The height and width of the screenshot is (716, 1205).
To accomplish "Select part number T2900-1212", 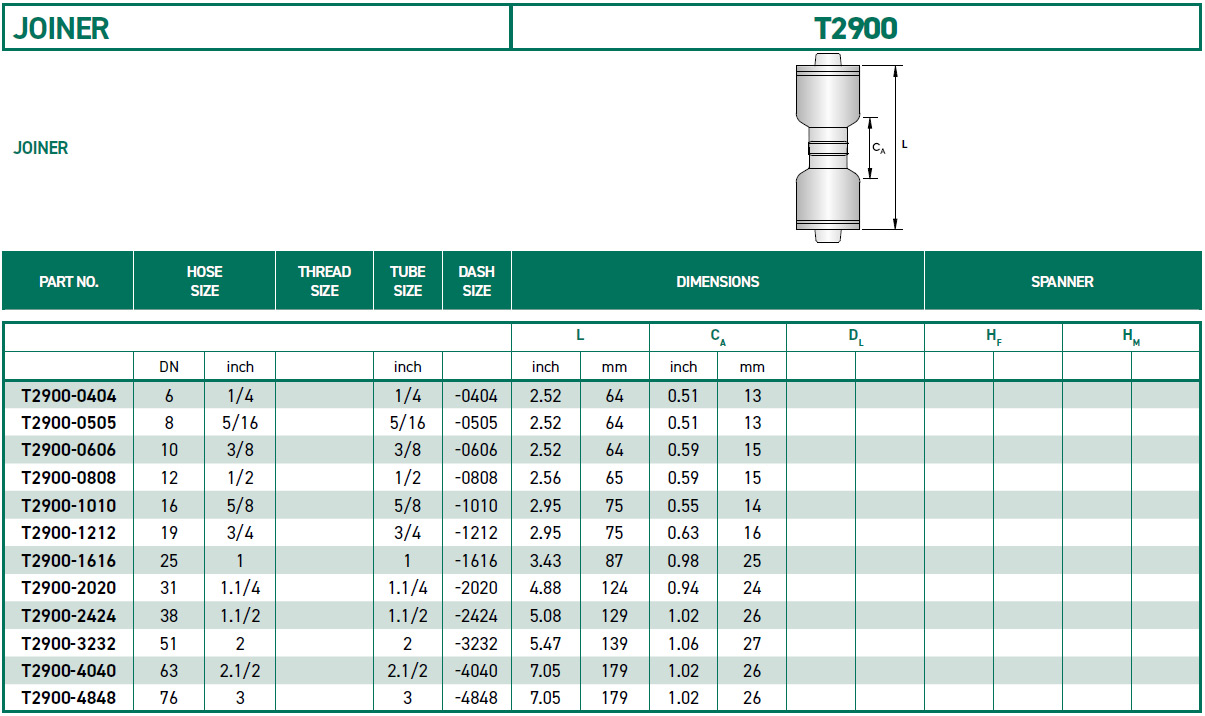I will tap(68, 533).
